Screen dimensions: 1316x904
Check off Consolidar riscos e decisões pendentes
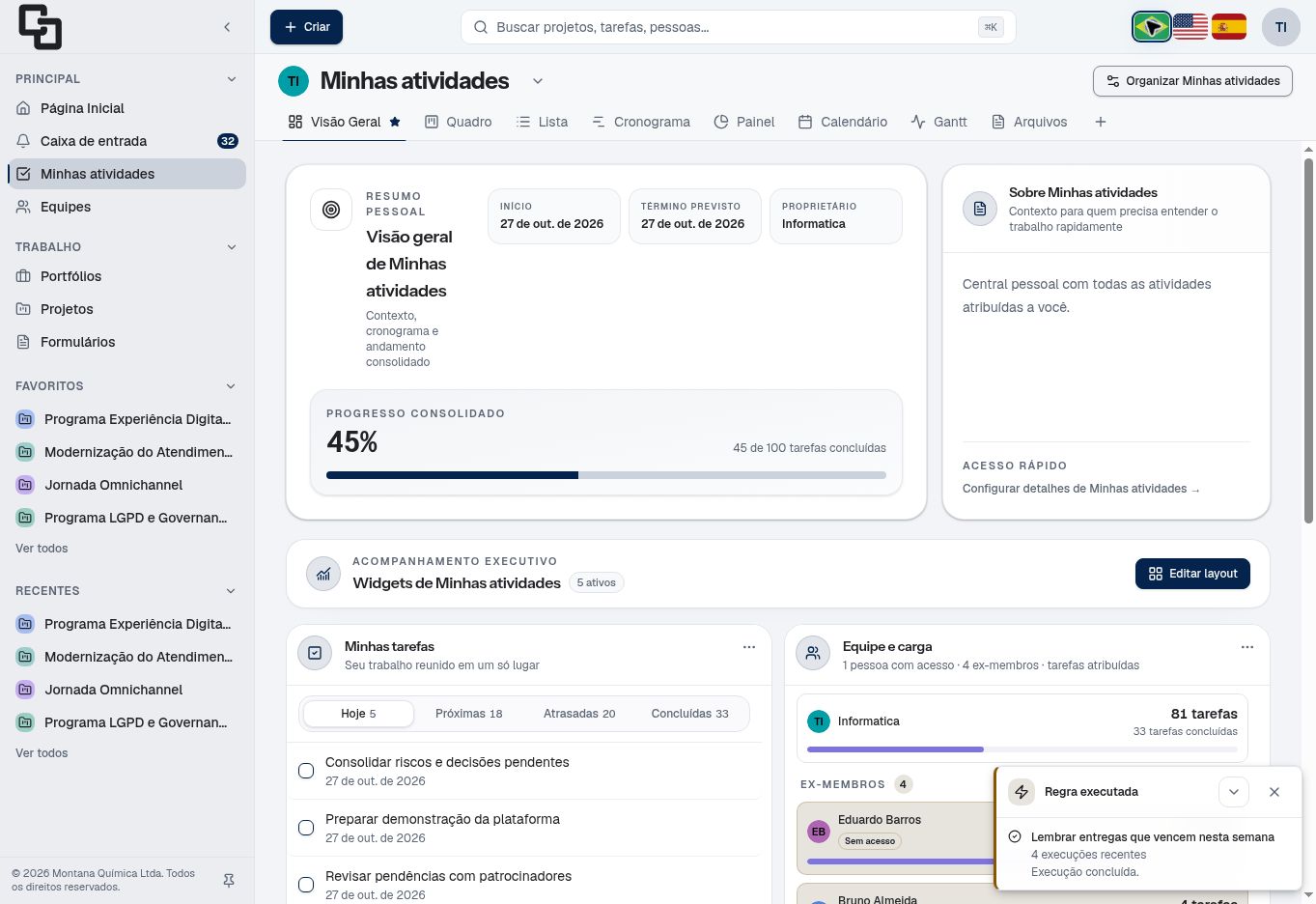coord(306,771)
